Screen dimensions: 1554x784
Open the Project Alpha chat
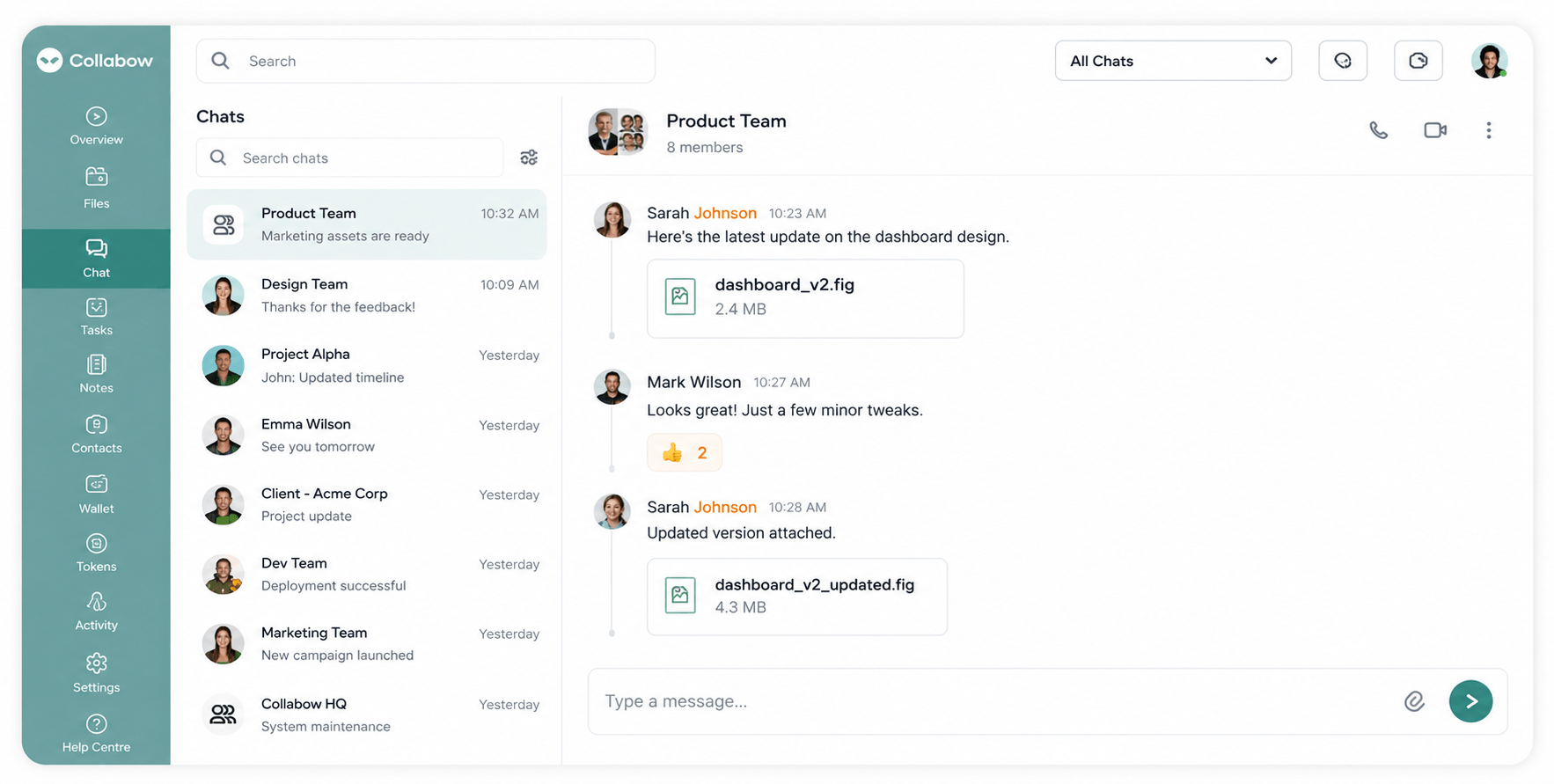click(367, 365)
